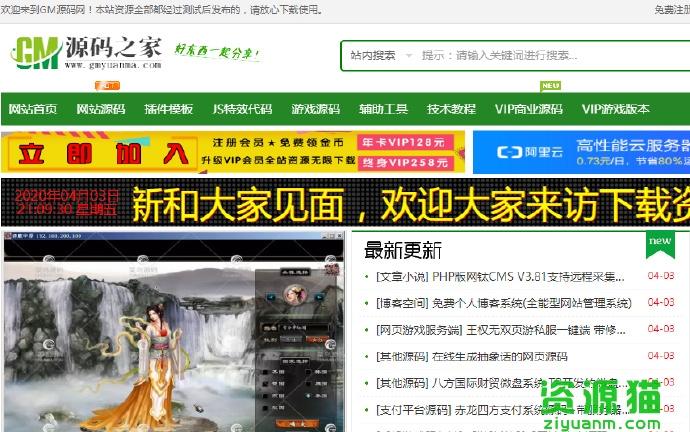
Task: Open the 辅助工具 nav item
Action: 383,109
